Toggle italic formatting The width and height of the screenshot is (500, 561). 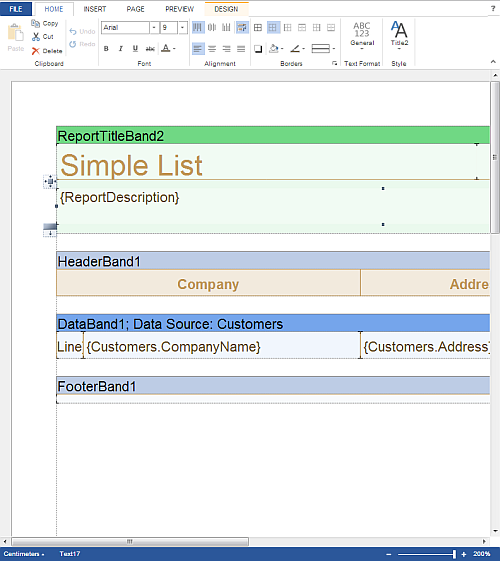[121, 48]
